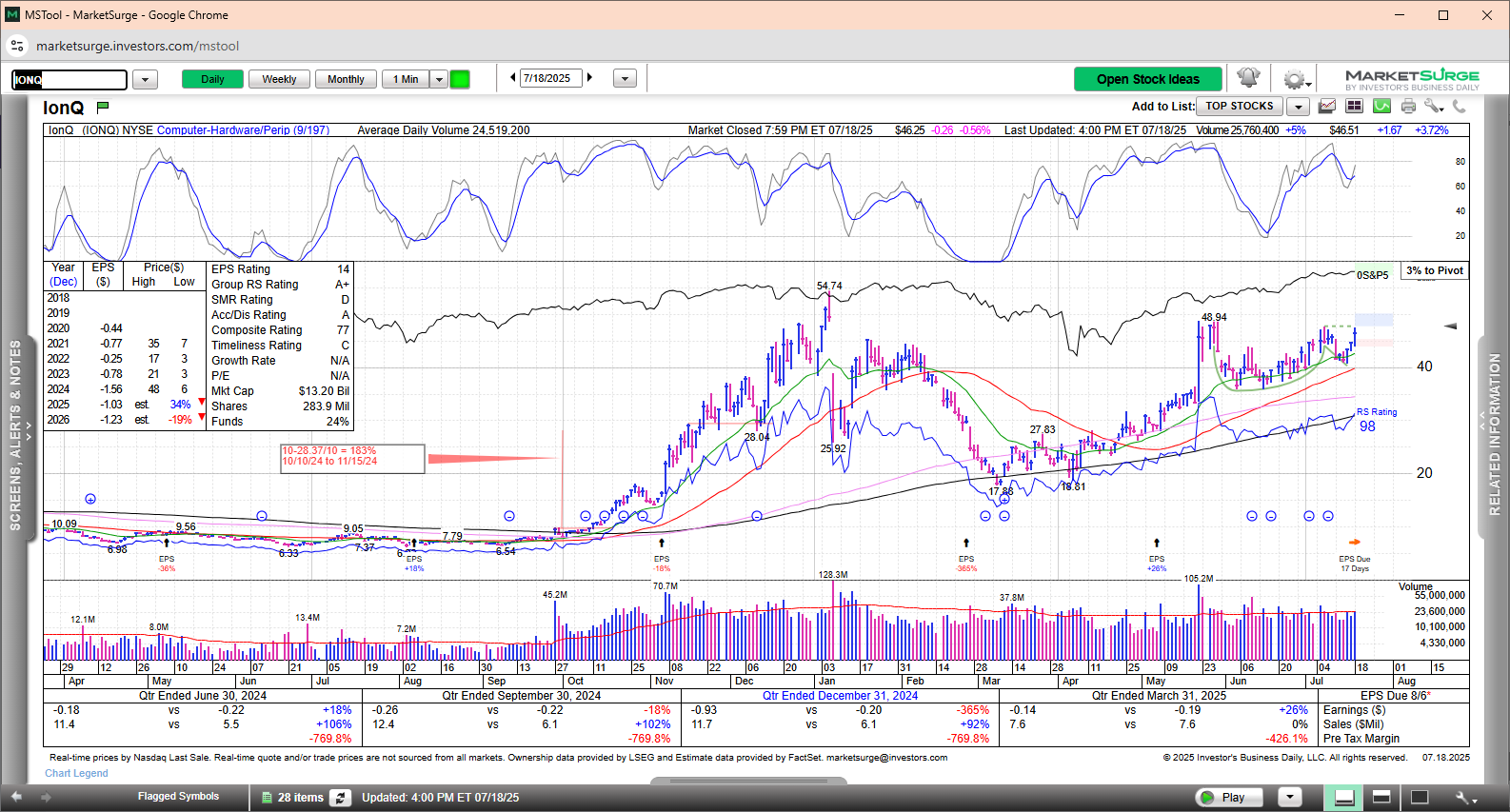The image size is (1510, 812).
Task: Go to previous date with left arrow
Action: tap(513, 78)
